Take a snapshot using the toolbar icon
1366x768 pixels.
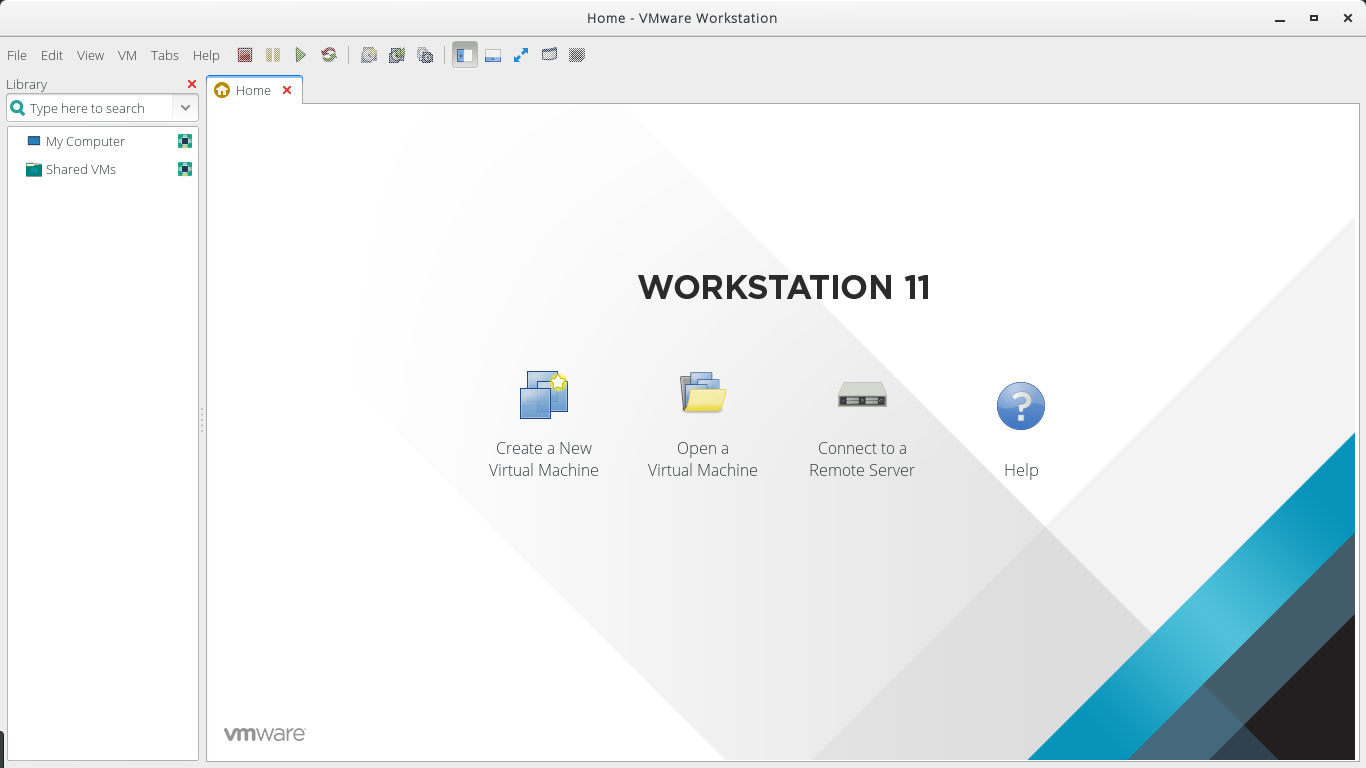click(x=369, y=55)
